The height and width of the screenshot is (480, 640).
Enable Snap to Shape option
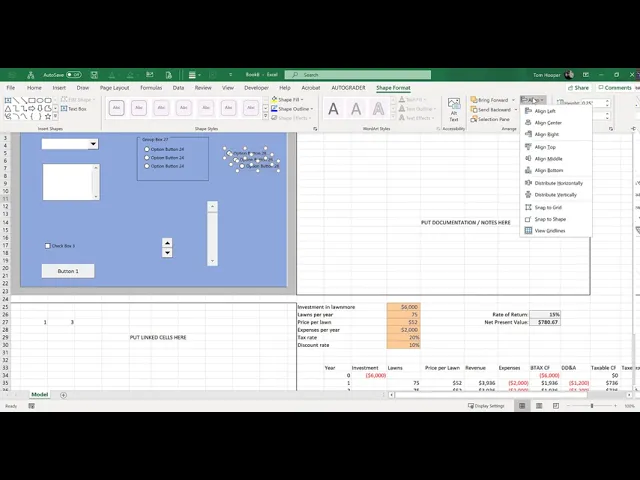point(550,219)
